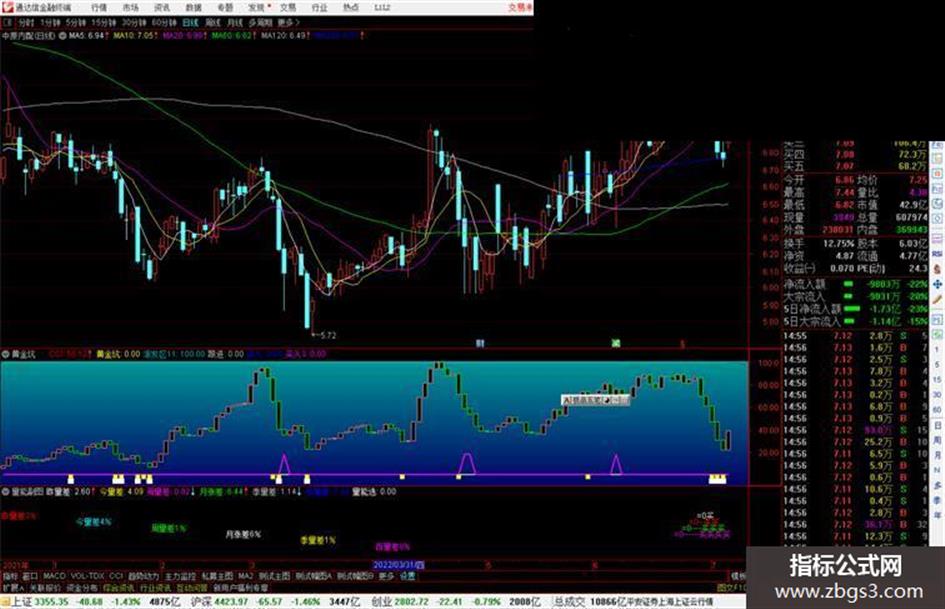This screenshot has height=609, width=945.
Task: Click the red 交易 button at top right
Action: (519, 7)
